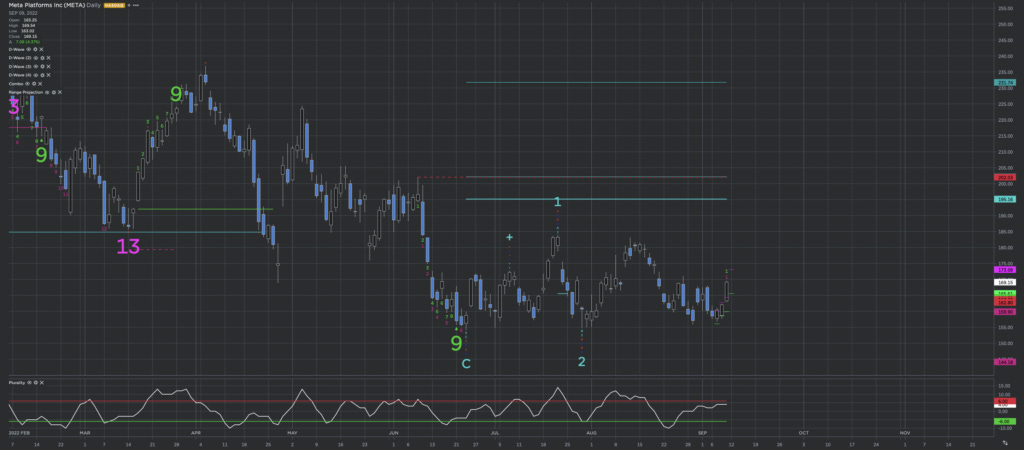The height and width of the screenshot is (450, 1024).
Task: Click the OCT date axis label
Action: pyautogui.click(x=803, y=432)
